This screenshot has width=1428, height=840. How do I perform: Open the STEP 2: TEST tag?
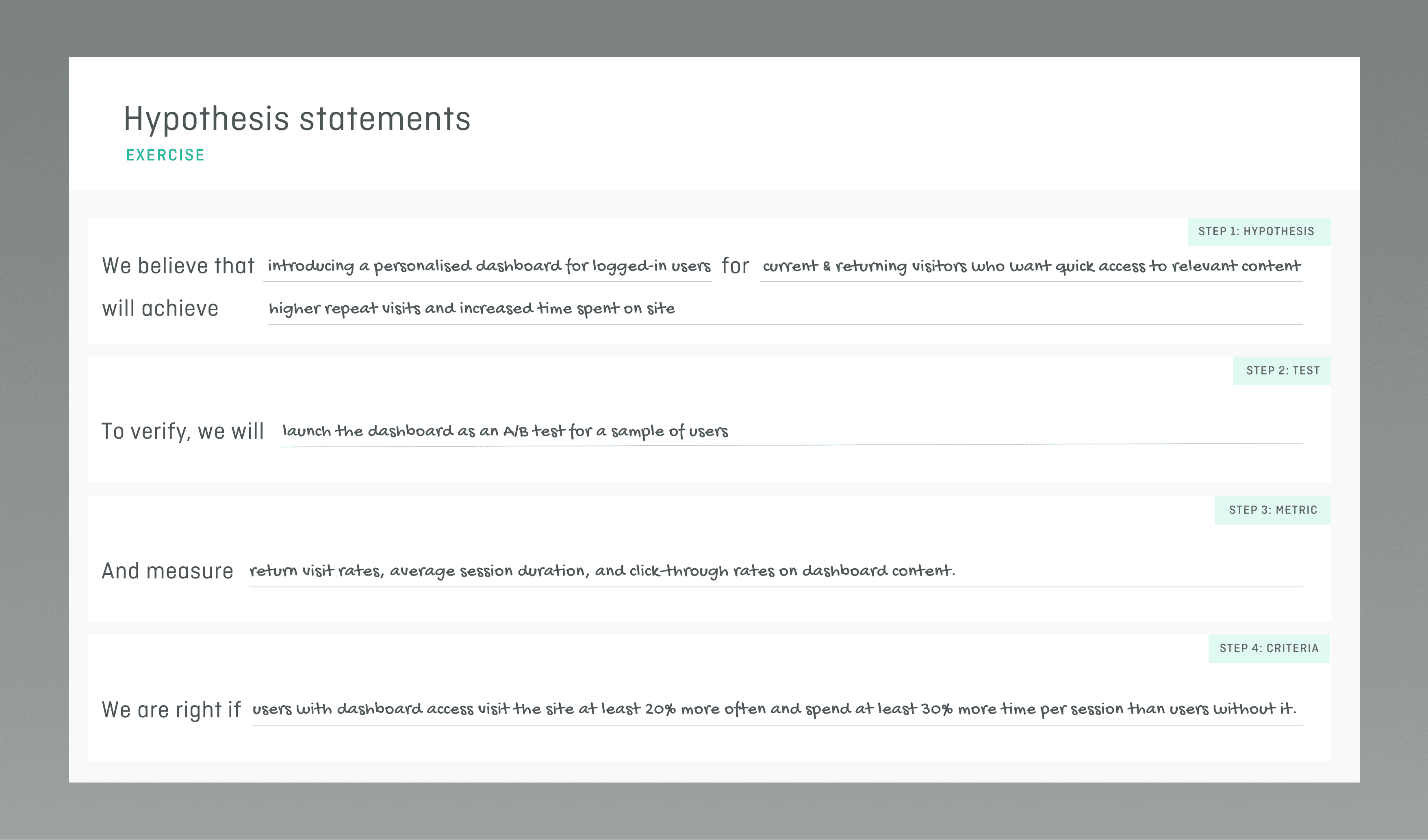tap(1281, 370)
